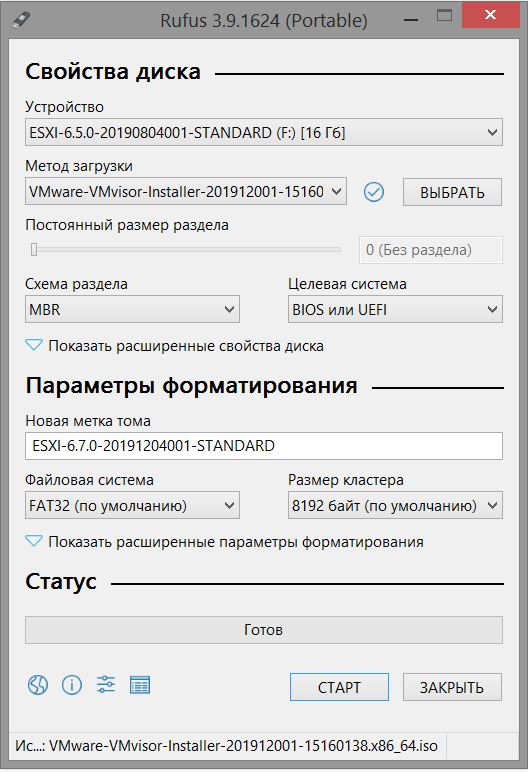Screen dimensions: 528x773
Task: Open Rufus settings sliders icon
Action: tap(106, 685)
